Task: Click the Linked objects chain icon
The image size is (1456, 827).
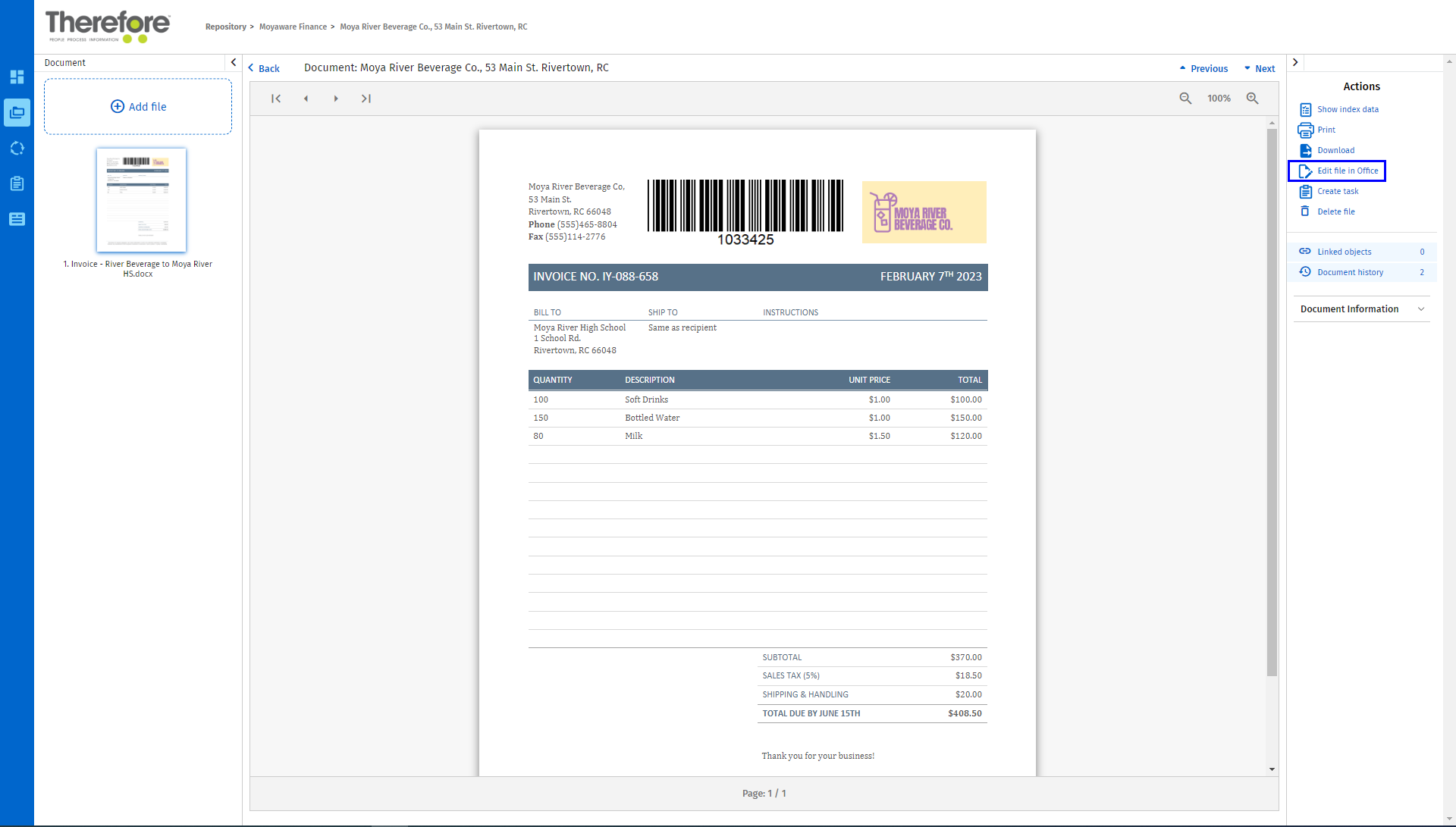Action: (x=1305, y=252)
